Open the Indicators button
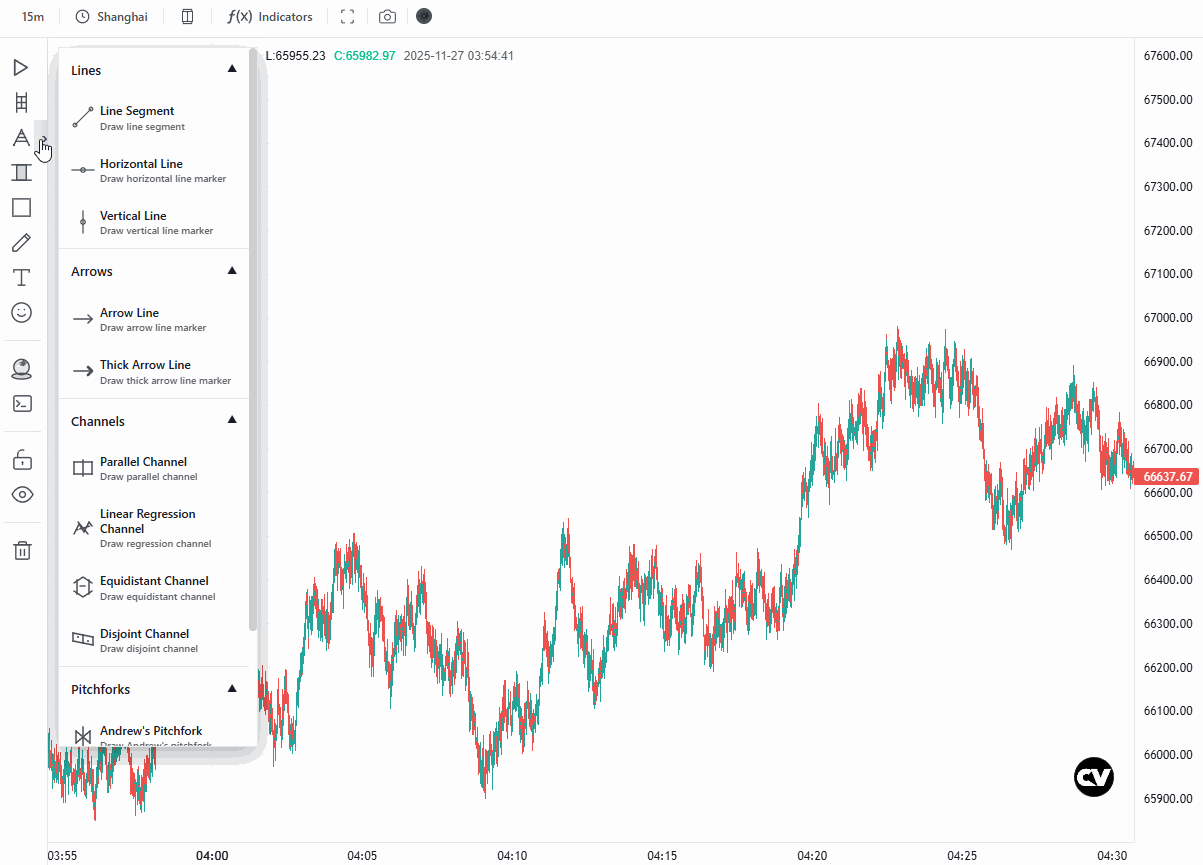Viewport: 1203px width, 865px height. [270, 17]
